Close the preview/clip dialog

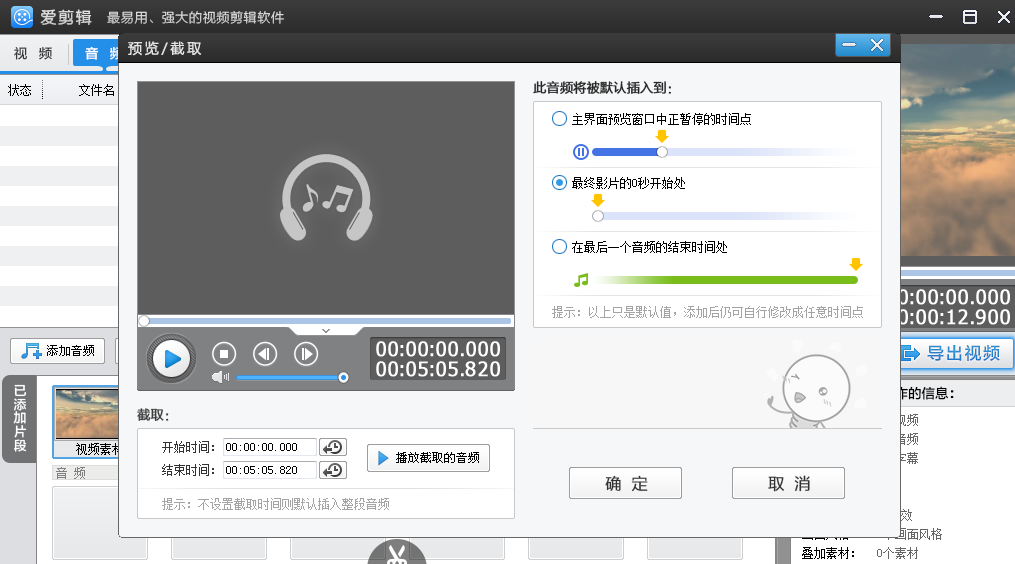[877, 45]
